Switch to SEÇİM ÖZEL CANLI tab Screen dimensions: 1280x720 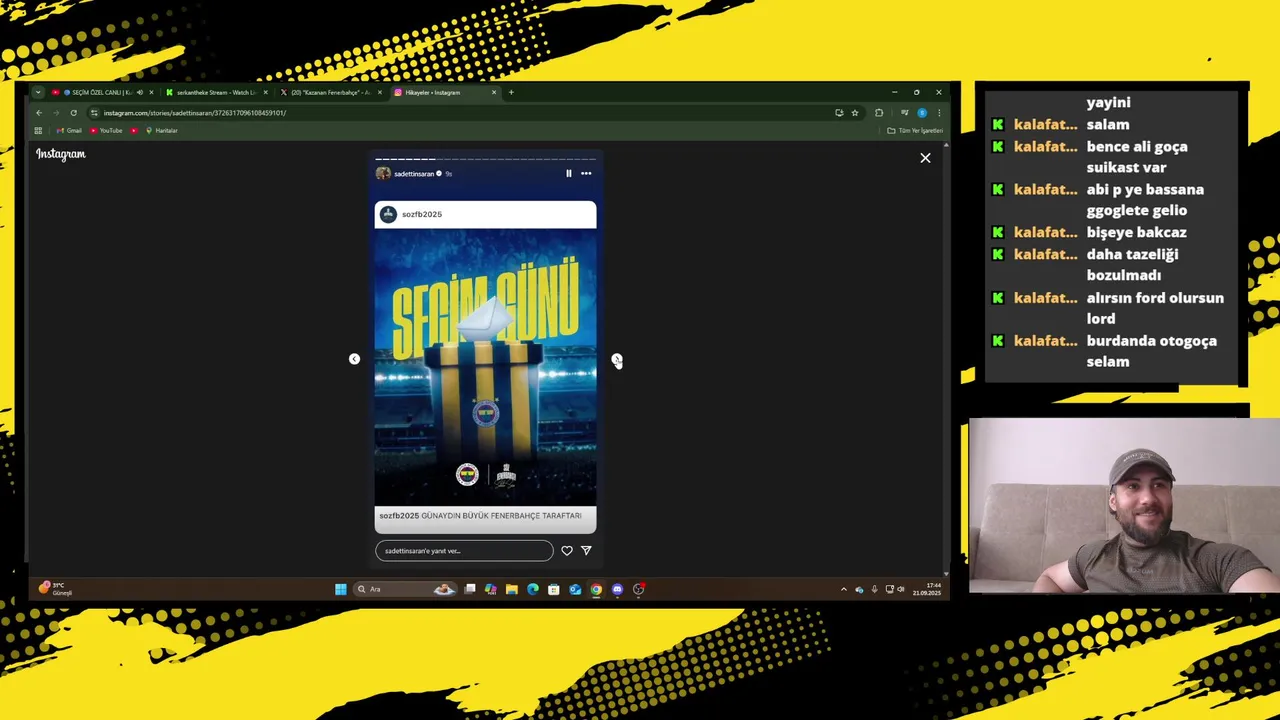click(x=101, y=92)
